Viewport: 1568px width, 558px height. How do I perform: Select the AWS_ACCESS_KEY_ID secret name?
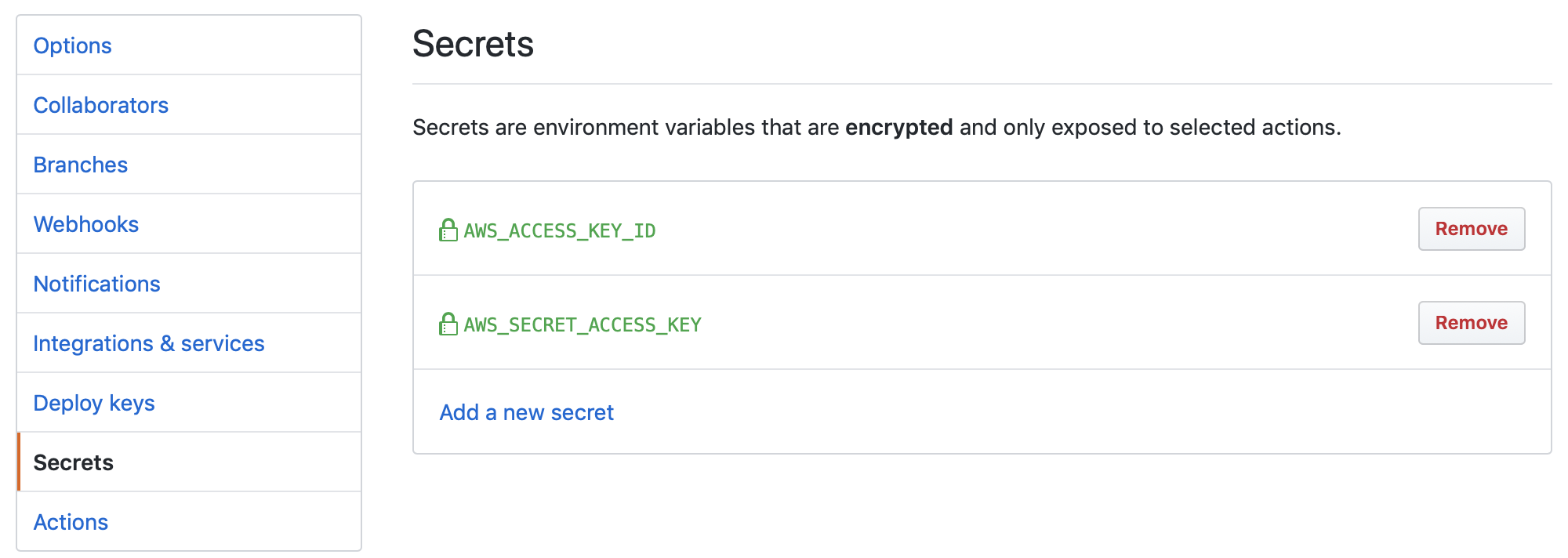tap(558, 230)
